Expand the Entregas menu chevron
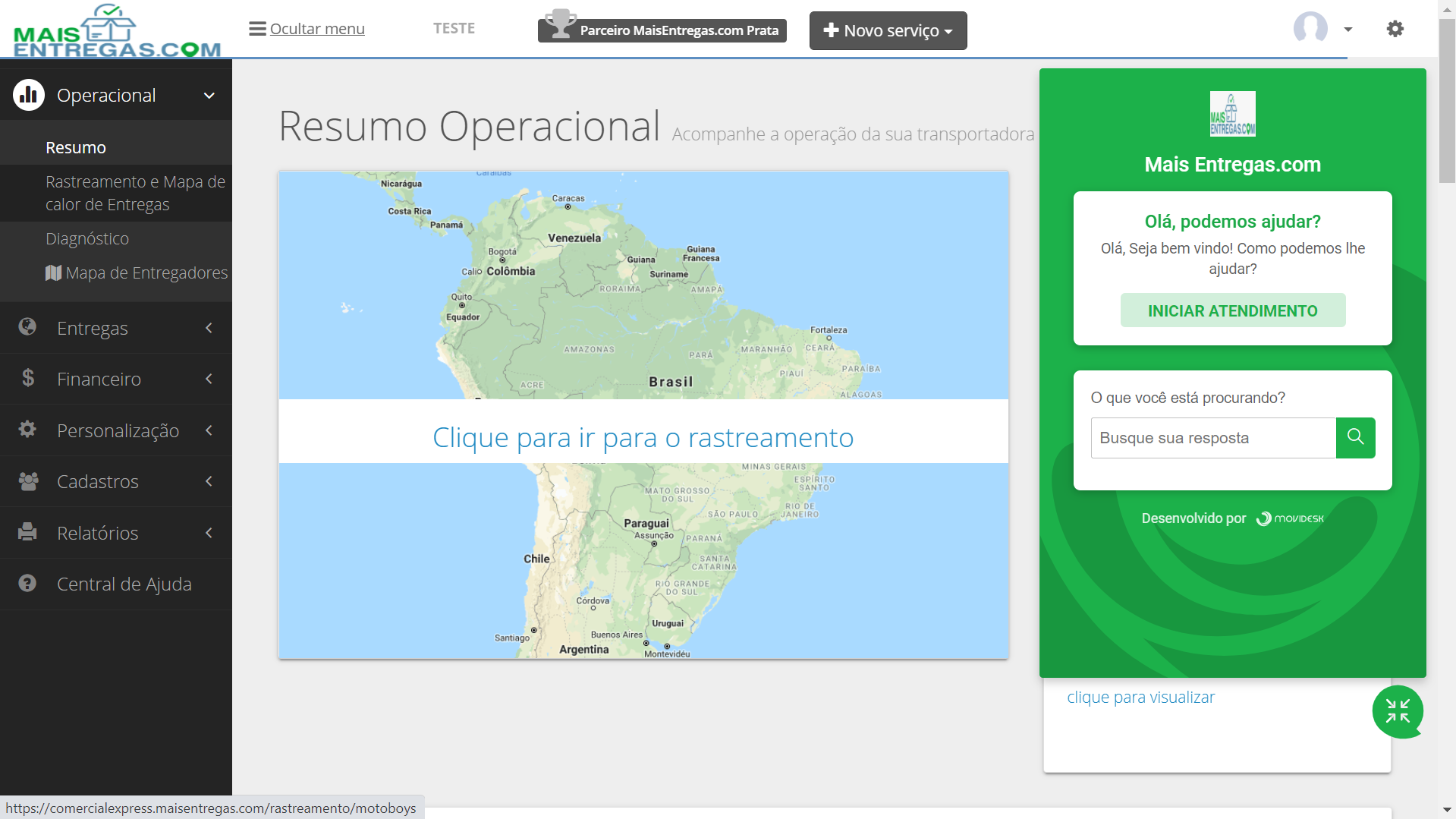 [209, 328]
